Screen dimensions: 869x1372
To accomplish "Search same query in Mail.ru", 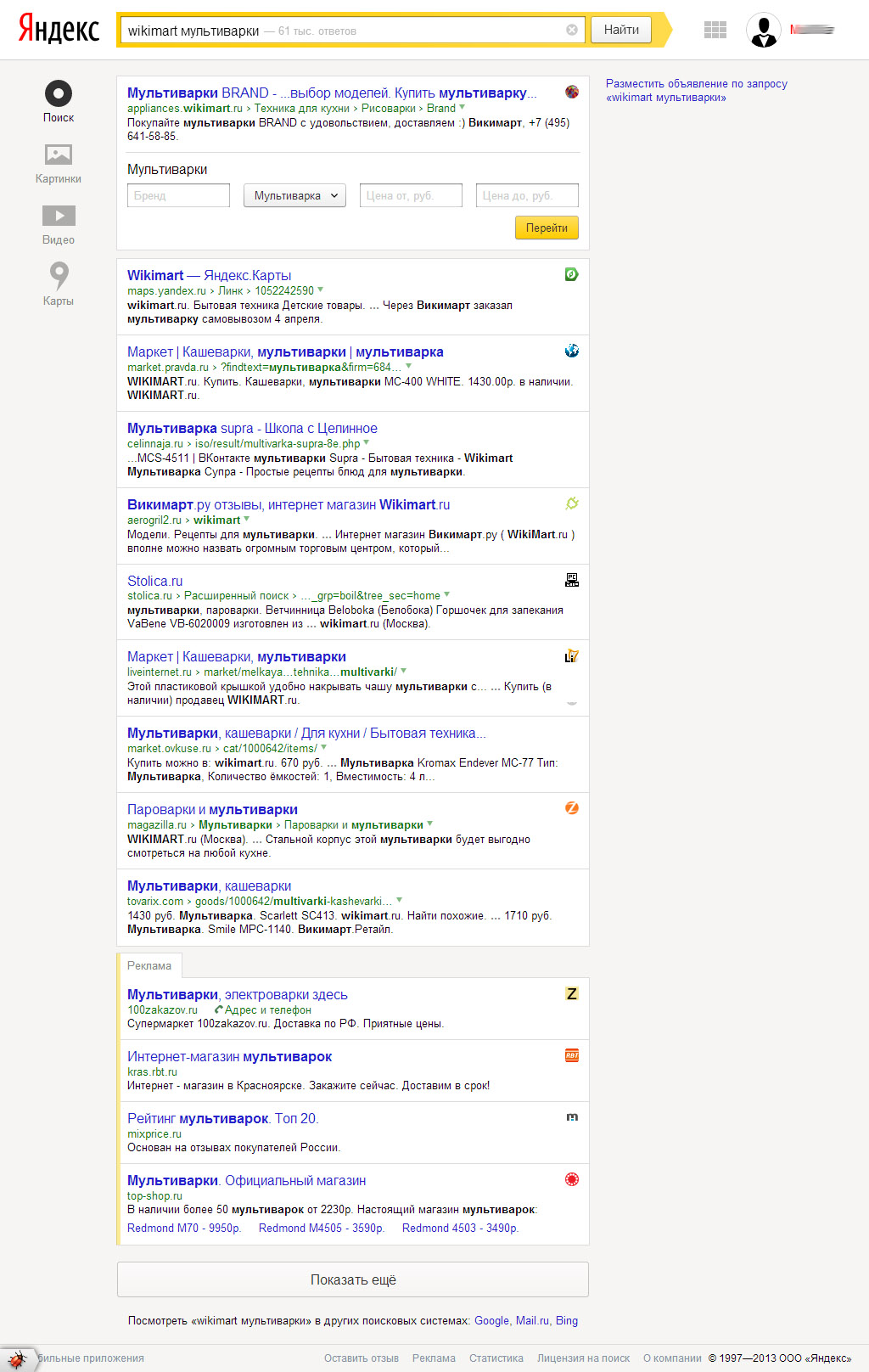I will coord(531,1321).
